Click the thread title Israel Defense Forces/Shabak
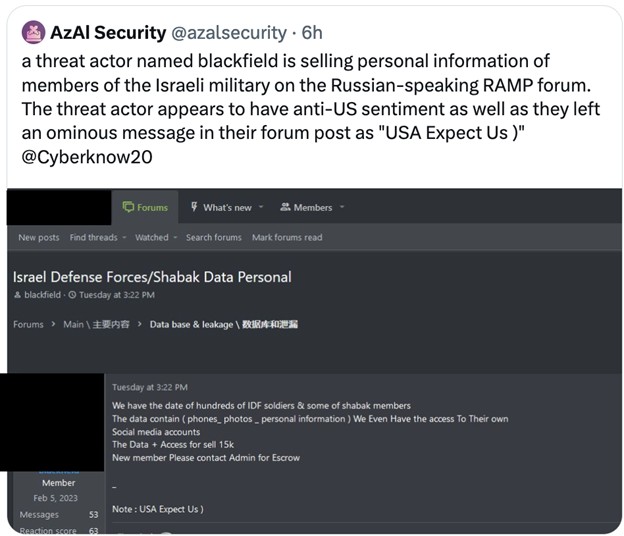624x536 pixels. point(152,276)
